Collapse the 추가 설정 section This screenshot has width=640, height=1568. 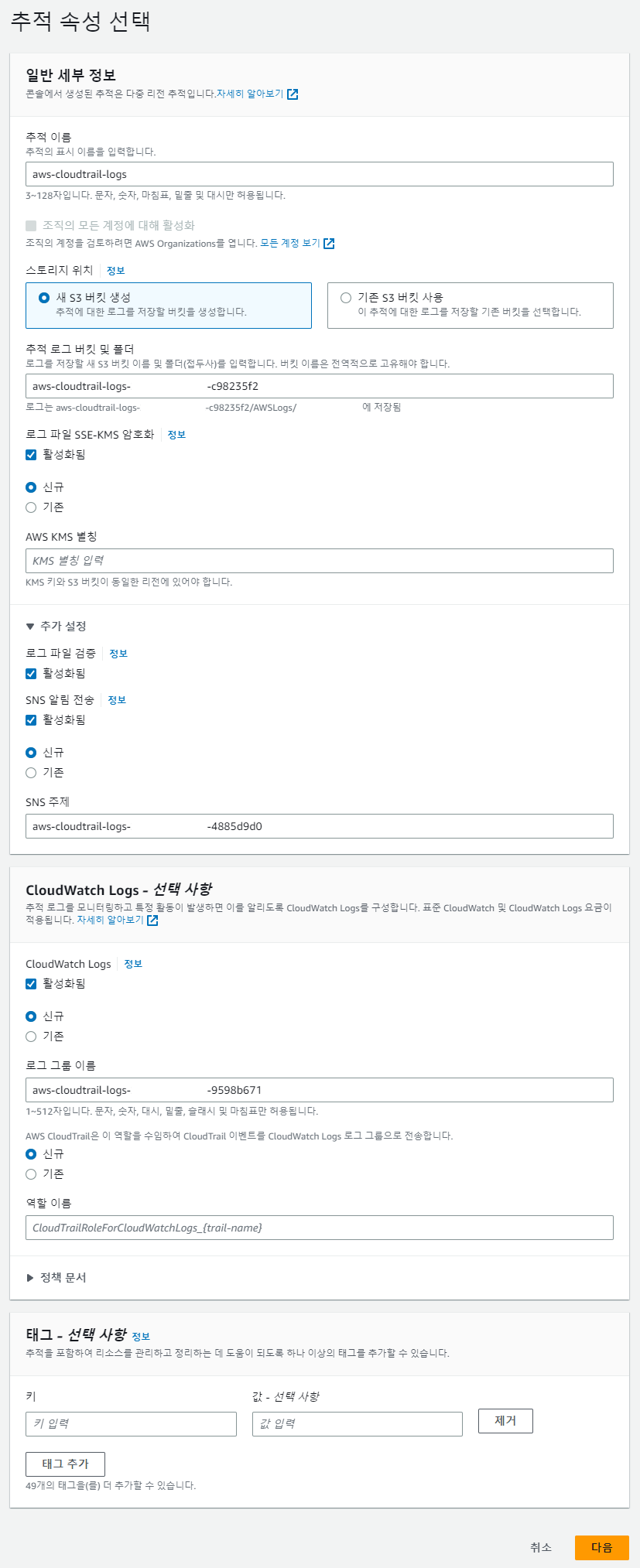(56, 626)
